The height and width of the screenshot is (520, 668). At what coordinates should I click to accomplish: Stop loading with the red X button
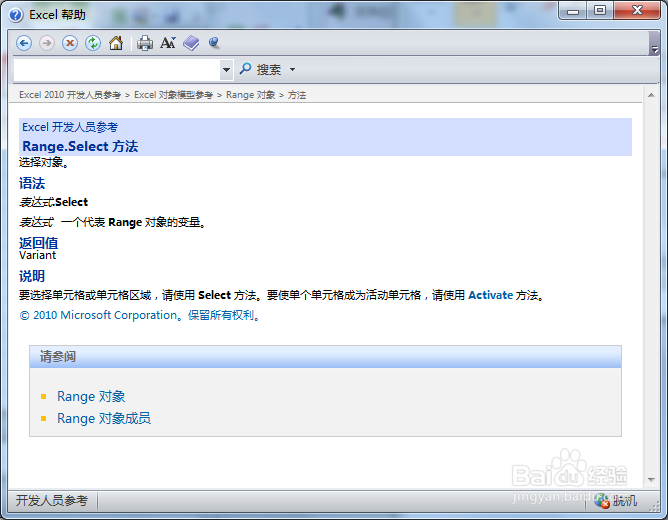tap(70, 43)
